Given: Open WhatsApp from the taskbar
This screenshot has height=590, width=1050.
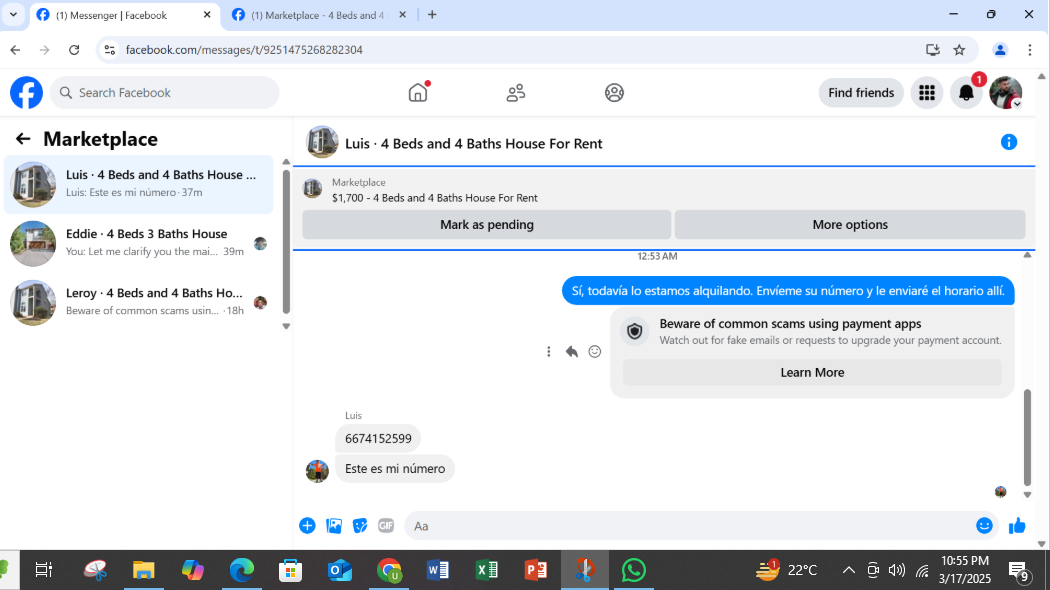Looking at the screenshot, I should 633,570.
